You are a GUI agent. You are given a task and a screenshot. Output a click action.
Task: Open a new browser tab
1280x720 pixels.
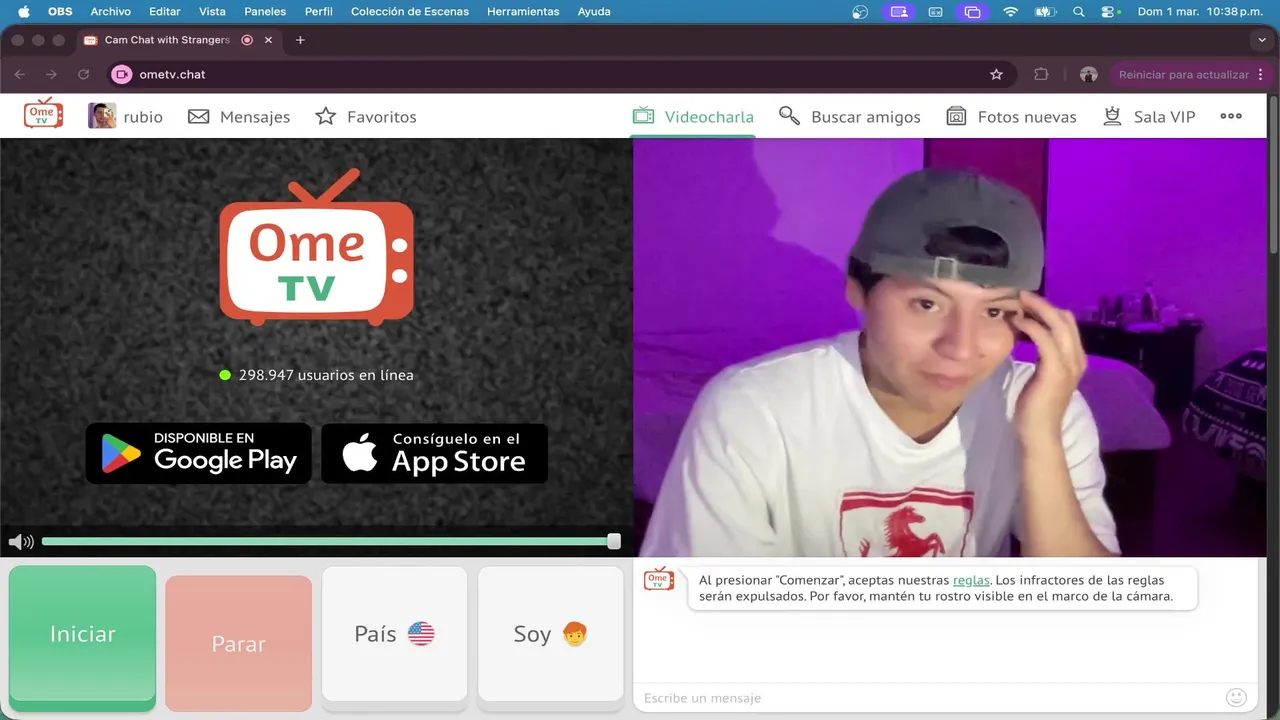click(x=300, y=40)
